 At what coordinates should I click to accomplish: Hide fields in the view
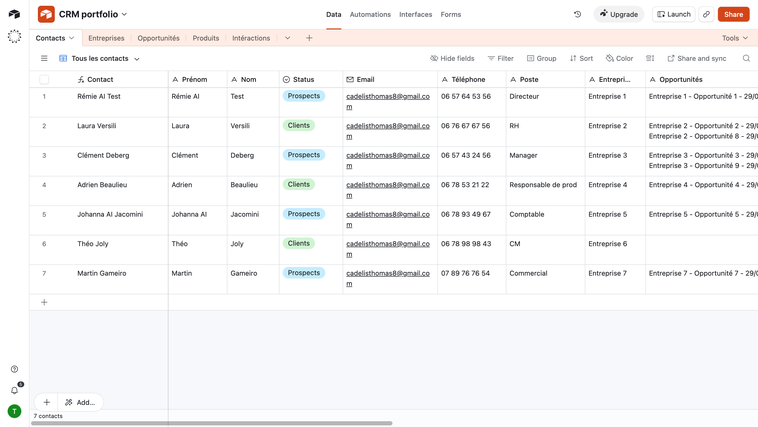(x=452, y=59)
